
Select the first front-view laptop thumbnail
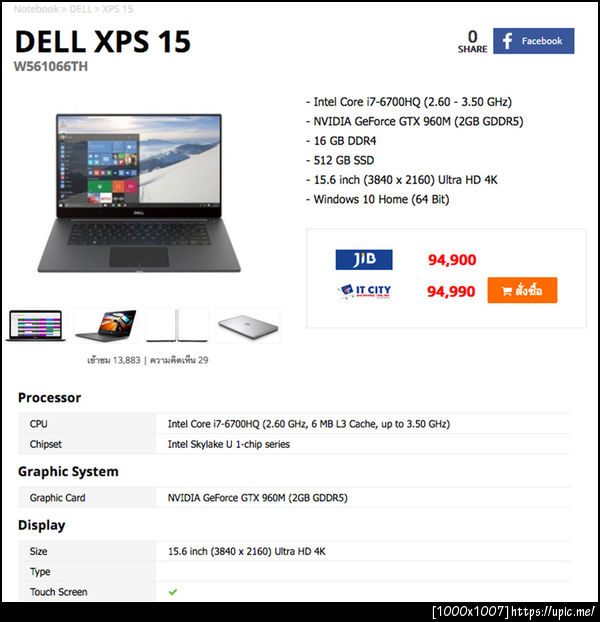(36, 325)
